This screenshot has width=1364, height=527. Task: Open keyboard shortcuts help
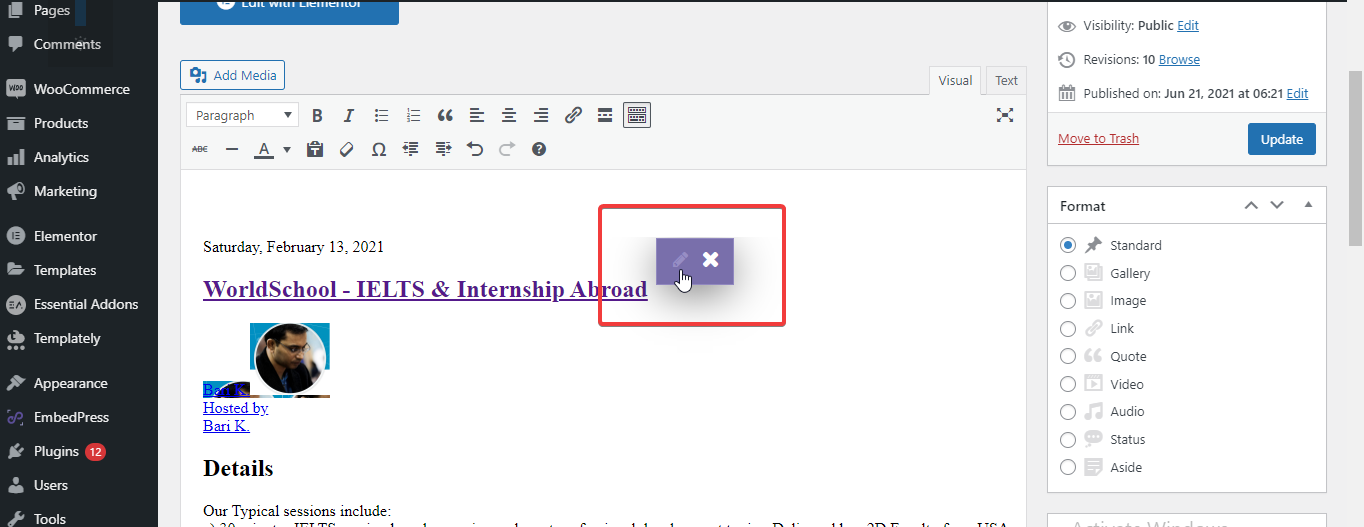click(539, 149)
